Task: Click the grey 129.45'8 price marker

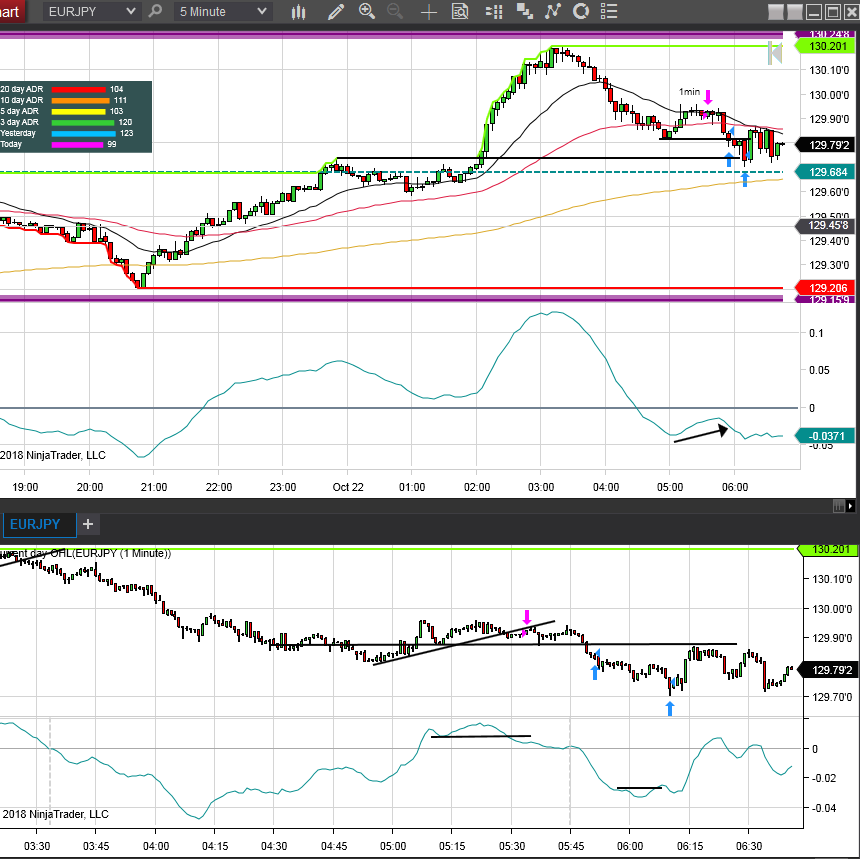Action: (824, 225)
